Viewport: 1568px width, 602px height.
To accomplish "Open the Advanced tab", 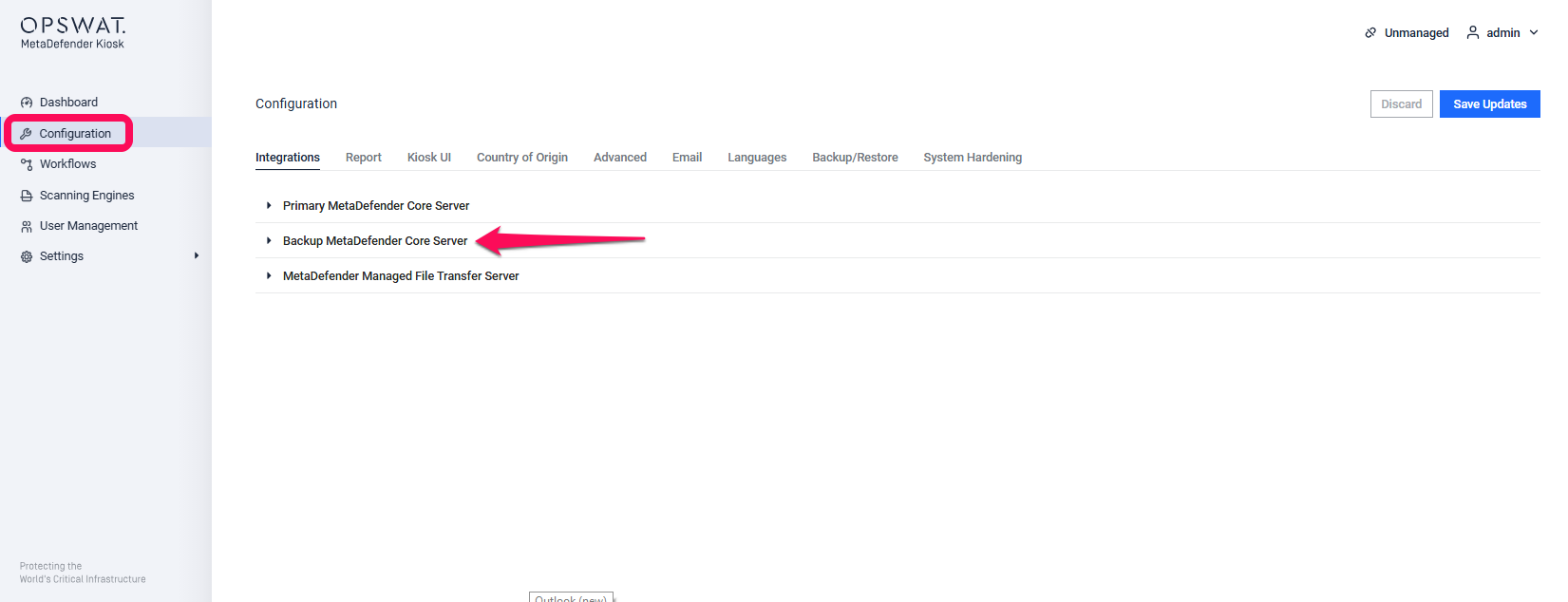I will 620,158.
